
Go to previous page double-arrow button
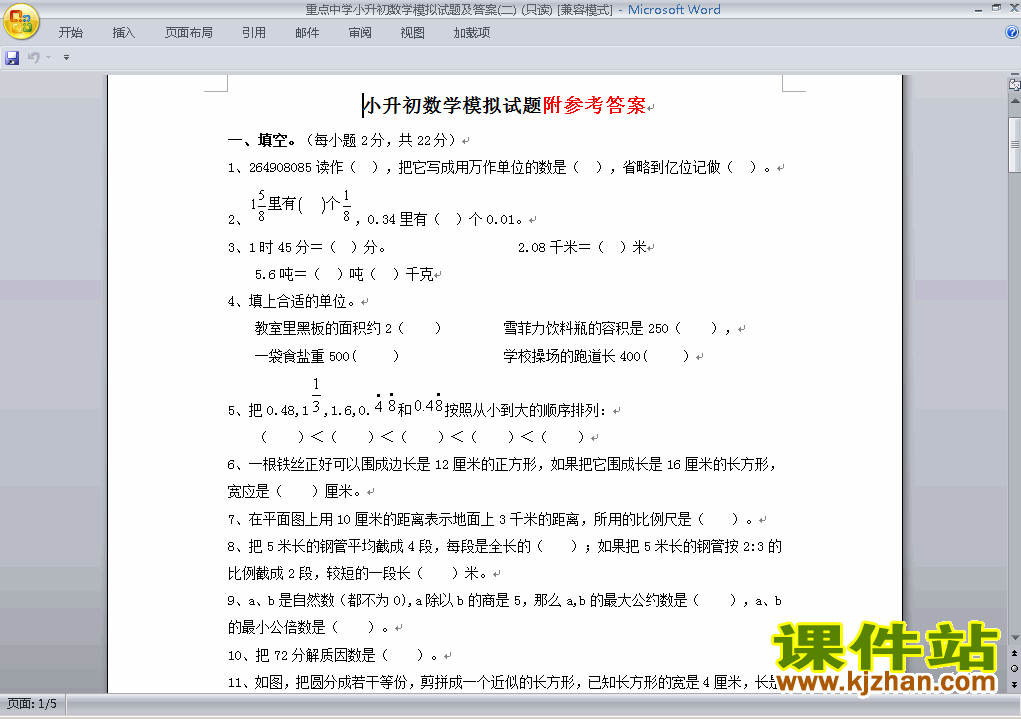1014,653
